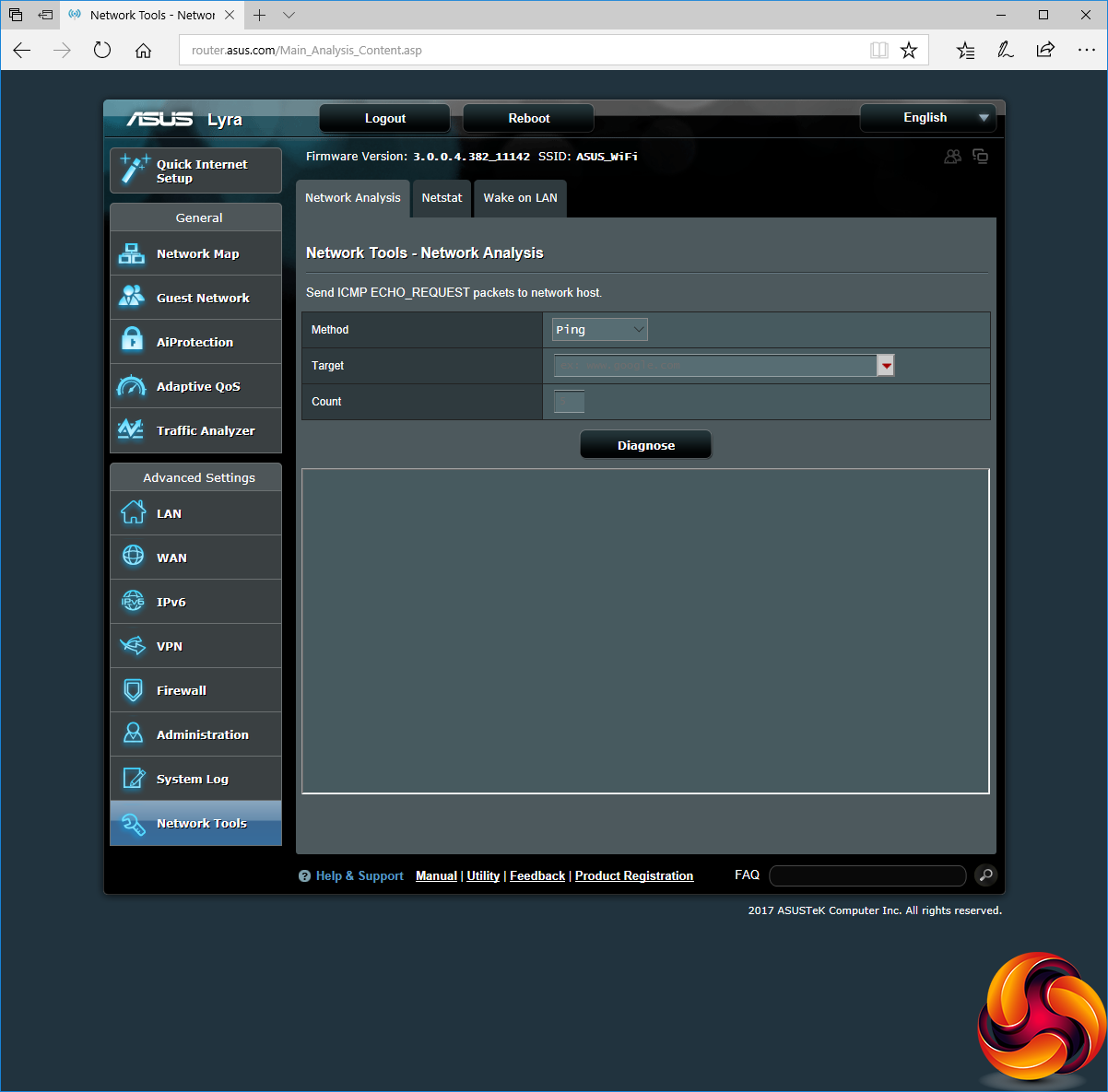This screenshot has height=1092, width=1108.
Task: Switch to Network Analysis tab
Action: tap(353, 198)
